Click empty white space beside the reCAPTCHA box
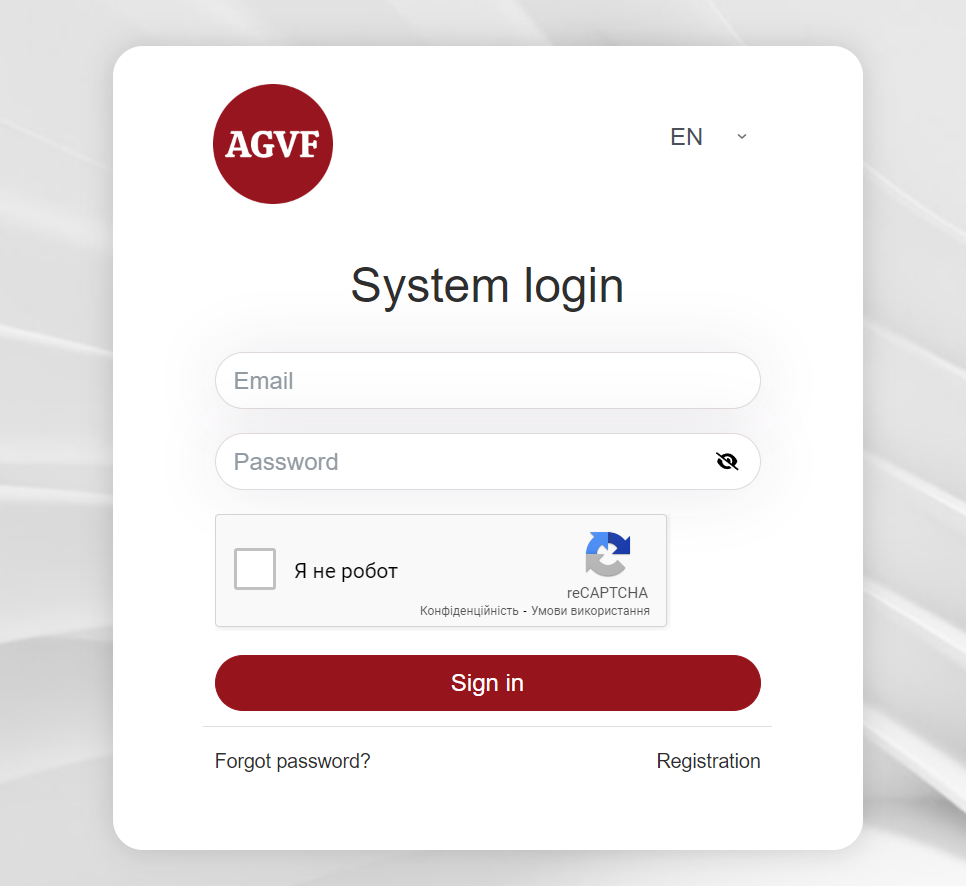Image resolution: width=966 pixels, height=886 pixels. tap(715, 570)
